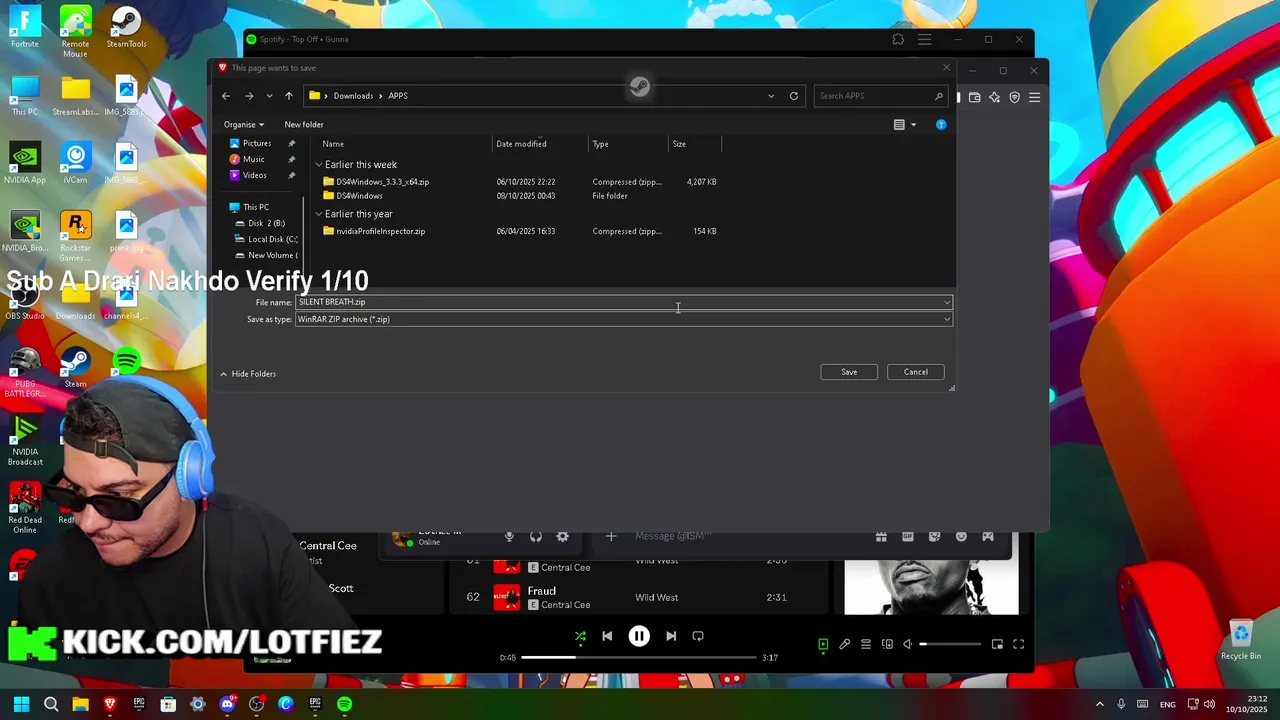Adjust the Spotify volume slider

pyautogui.click(x=950, y=645)
